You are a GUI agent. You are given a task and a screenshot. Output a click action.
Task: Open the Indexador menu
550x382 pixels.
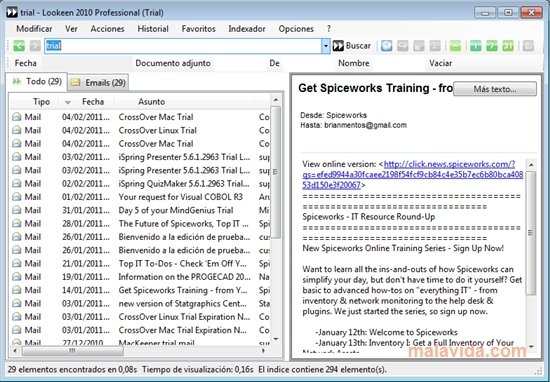(x=247, y=29)
